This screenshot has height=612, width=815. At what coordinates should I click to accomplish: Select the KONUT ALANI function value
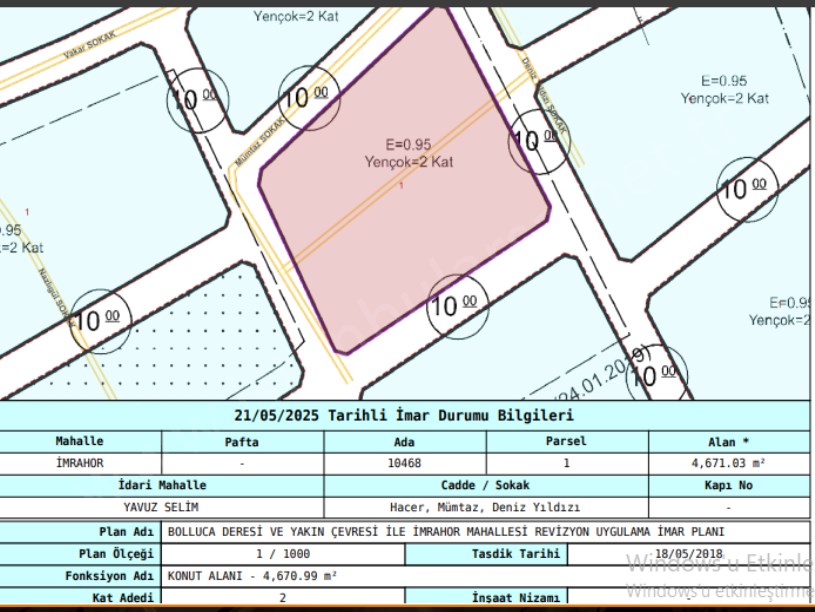252,576
